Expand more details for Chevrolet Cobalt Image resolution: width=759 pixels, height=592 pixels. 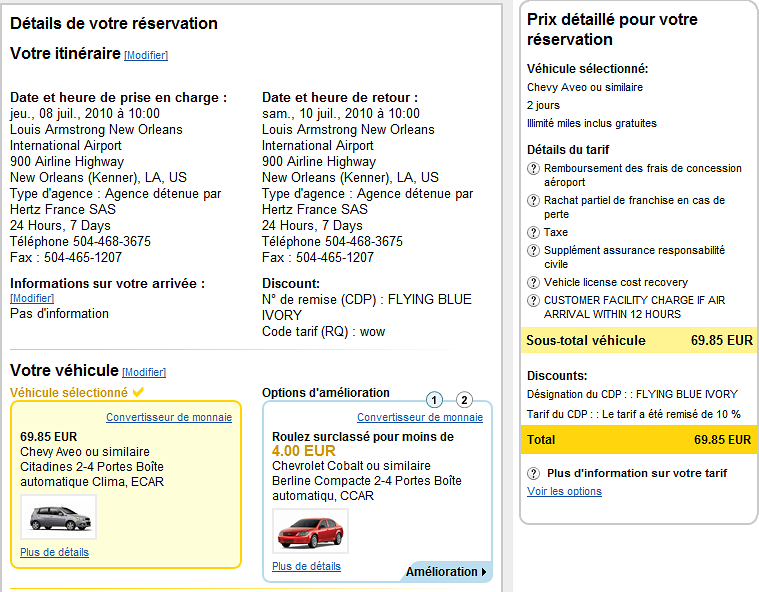(306, 566)
